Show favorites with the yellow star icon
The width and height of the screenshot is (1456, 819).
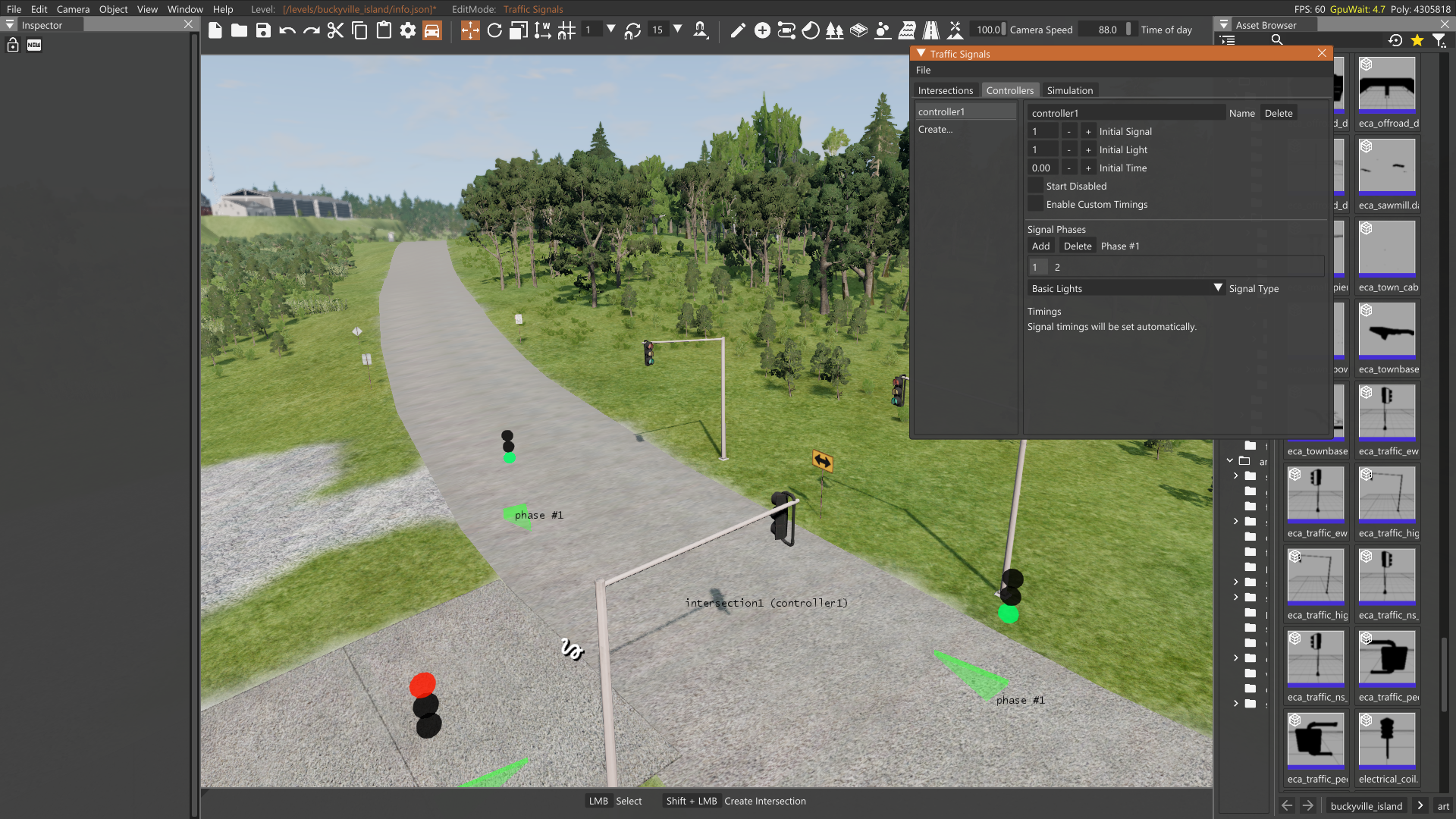click(x=1417, y=40)
